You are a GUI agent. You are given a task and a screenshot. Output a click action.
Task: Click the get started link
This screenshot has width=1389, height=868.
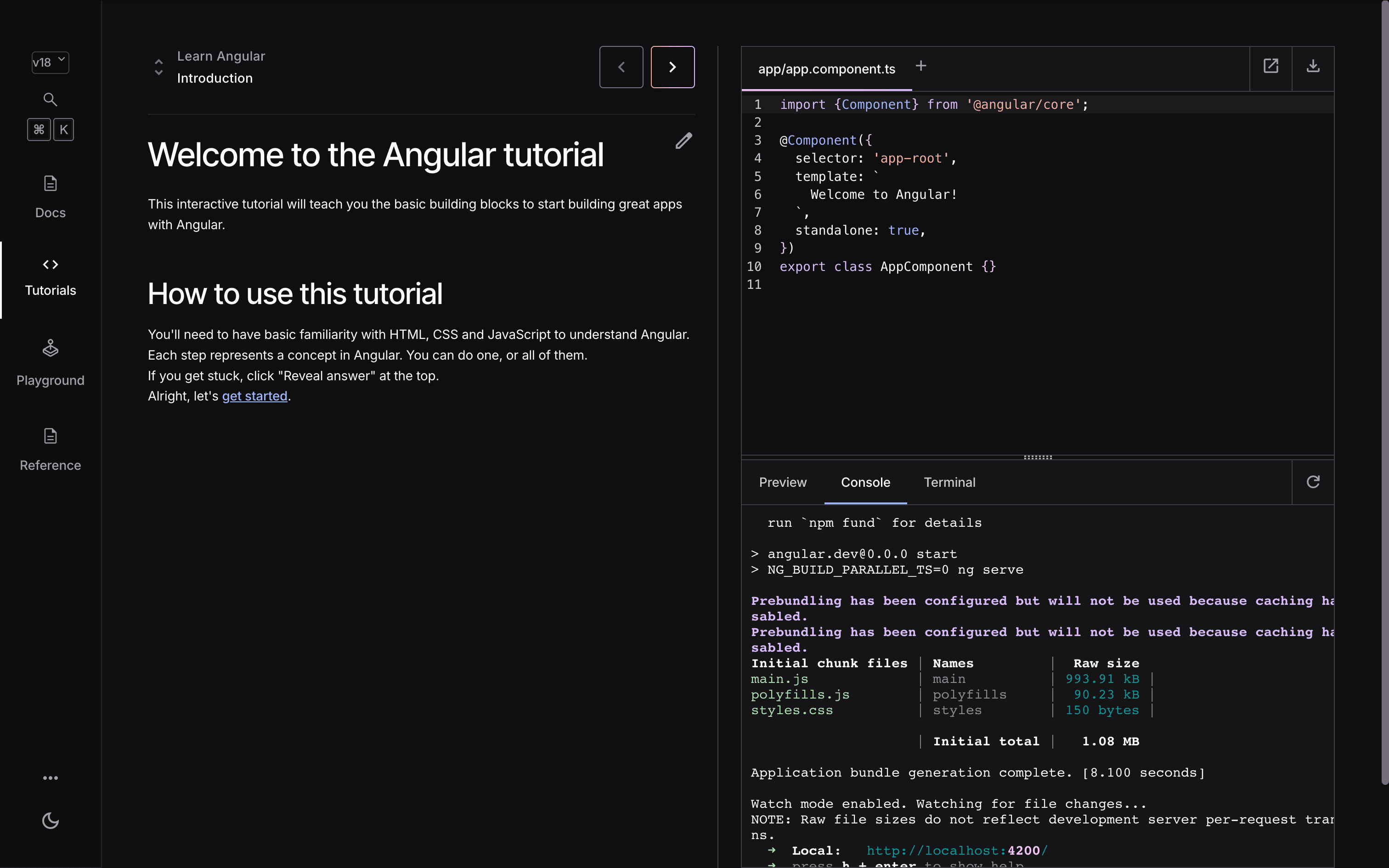pyautogui.click(x=255, y=396)
